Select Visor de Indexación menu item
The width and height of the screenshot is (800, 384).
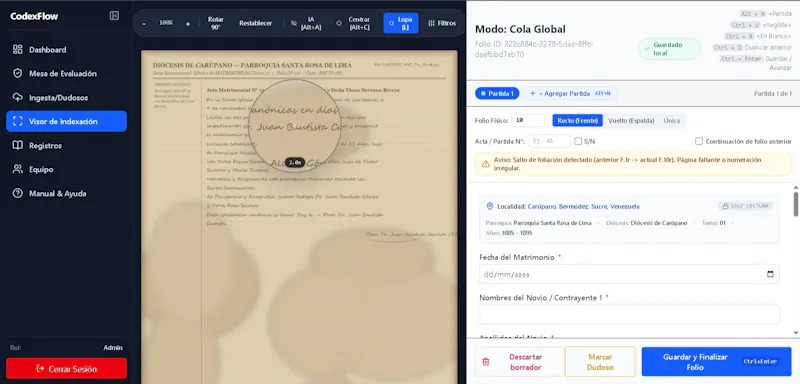pos(66,121)
